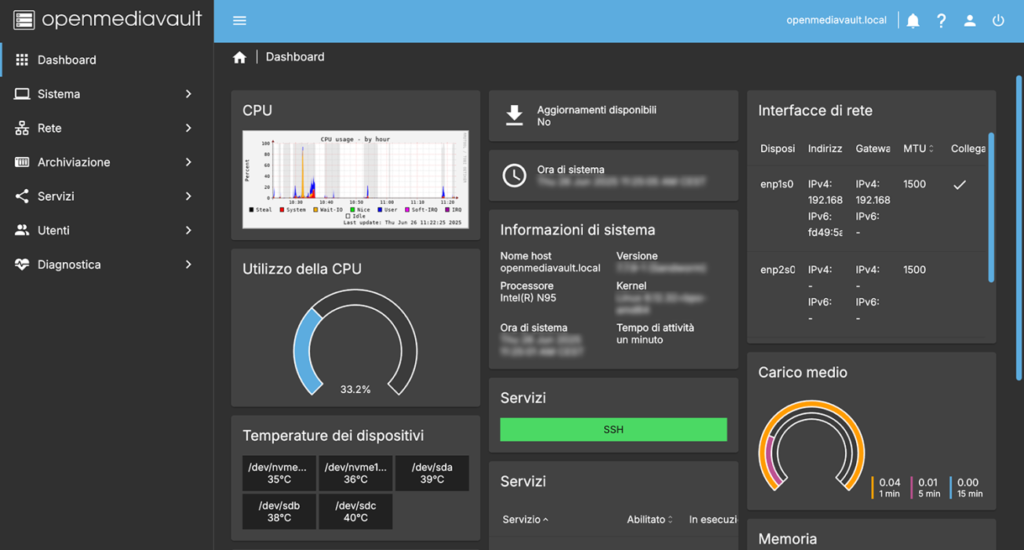Expand the Rete submenu chevron

point(188,128)
